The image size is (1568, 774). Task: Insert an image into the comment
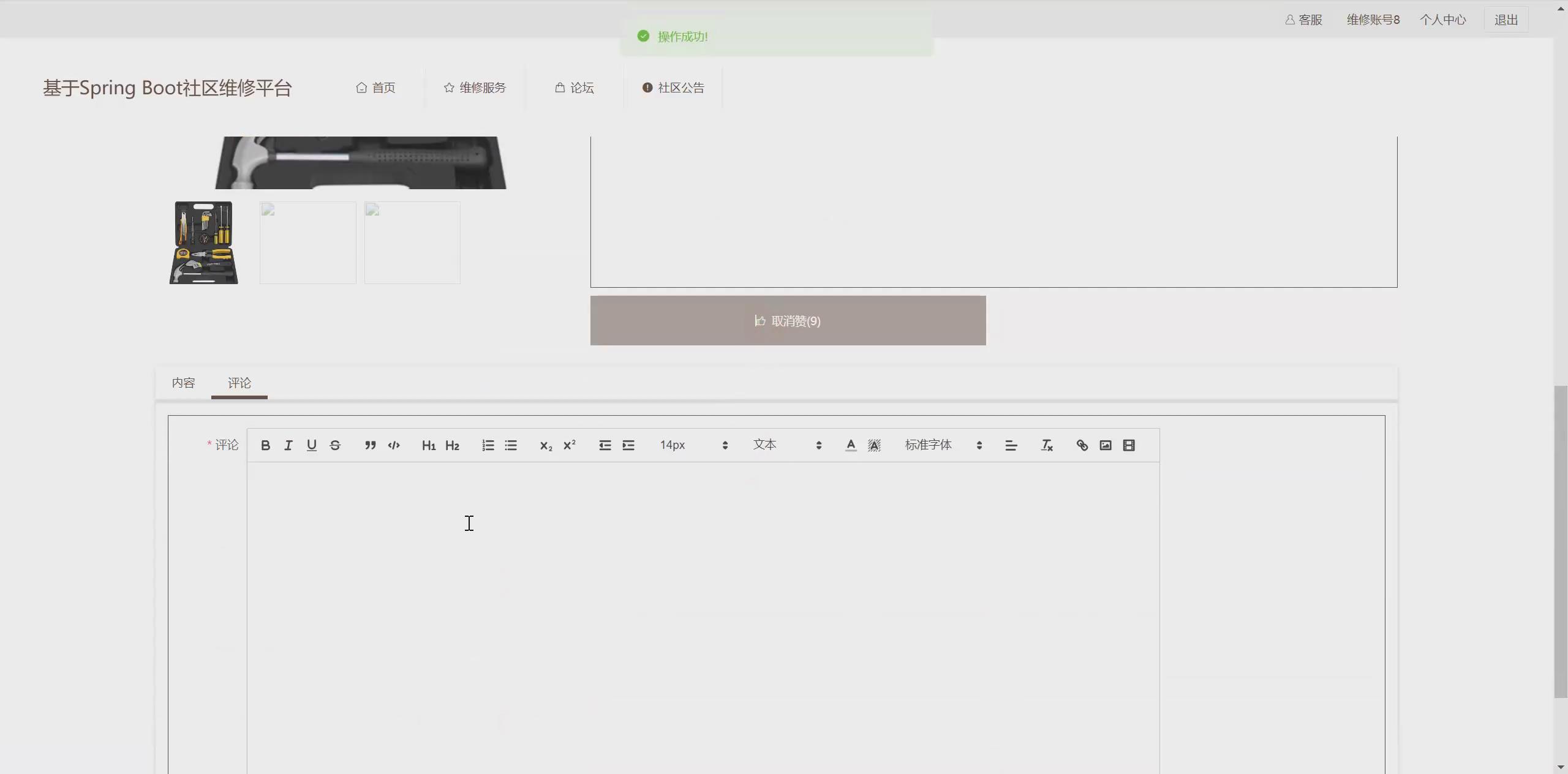pos(1105,445)
